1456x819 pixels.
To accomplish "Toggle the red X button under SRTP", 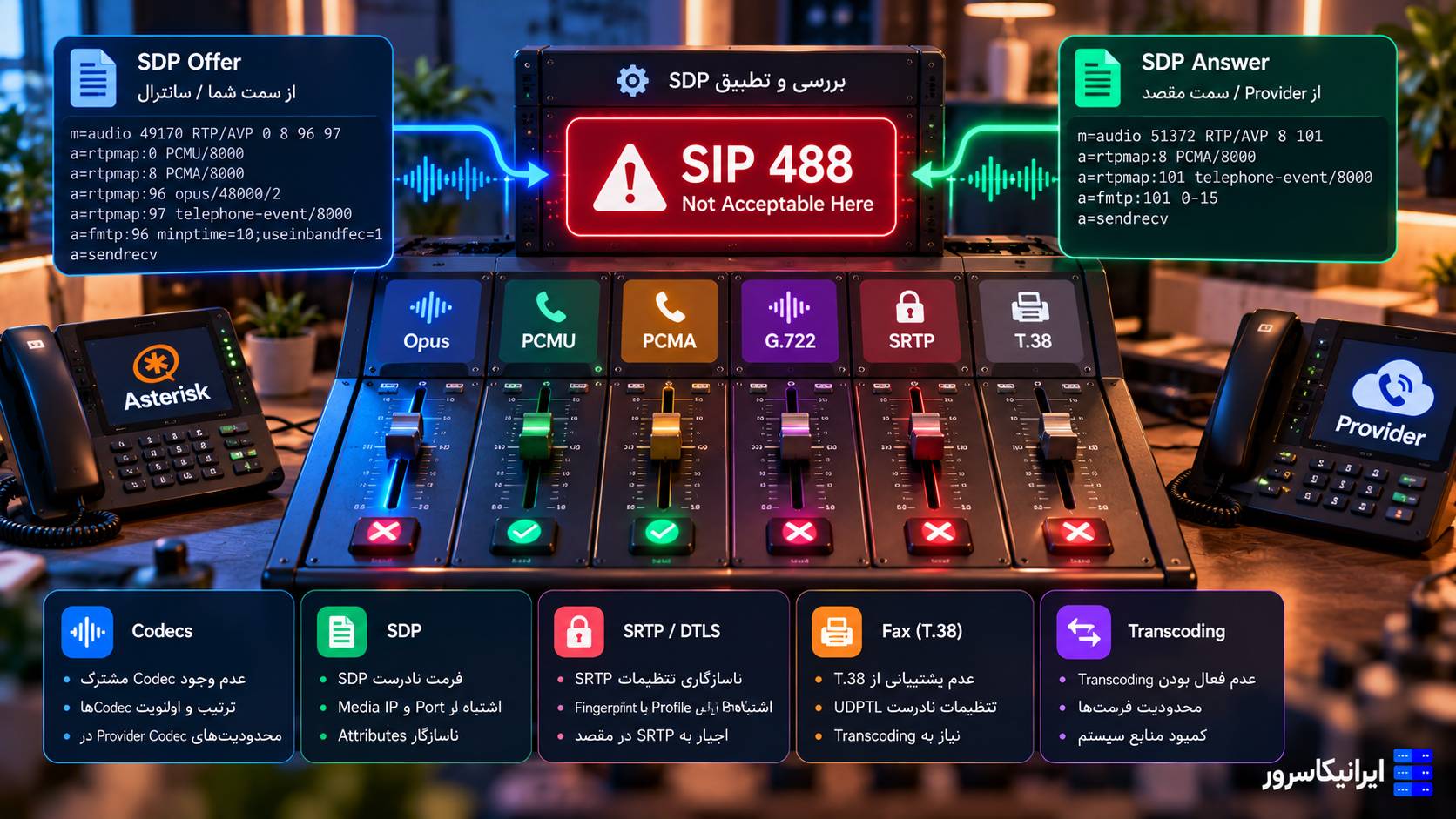I will [938, 532].
